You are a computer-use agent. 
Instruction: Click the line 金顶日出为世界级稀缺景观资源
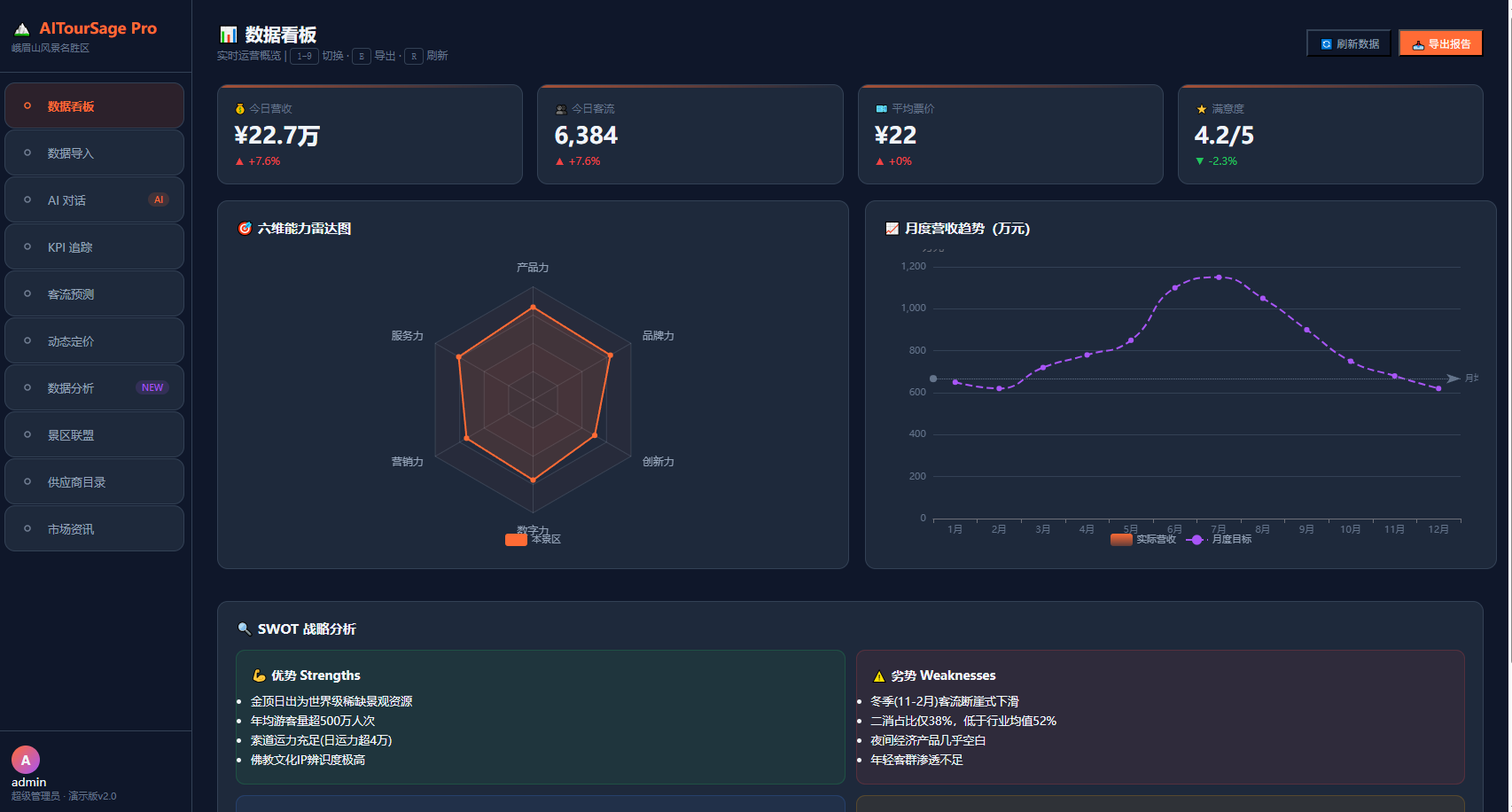tap(331, 701)
